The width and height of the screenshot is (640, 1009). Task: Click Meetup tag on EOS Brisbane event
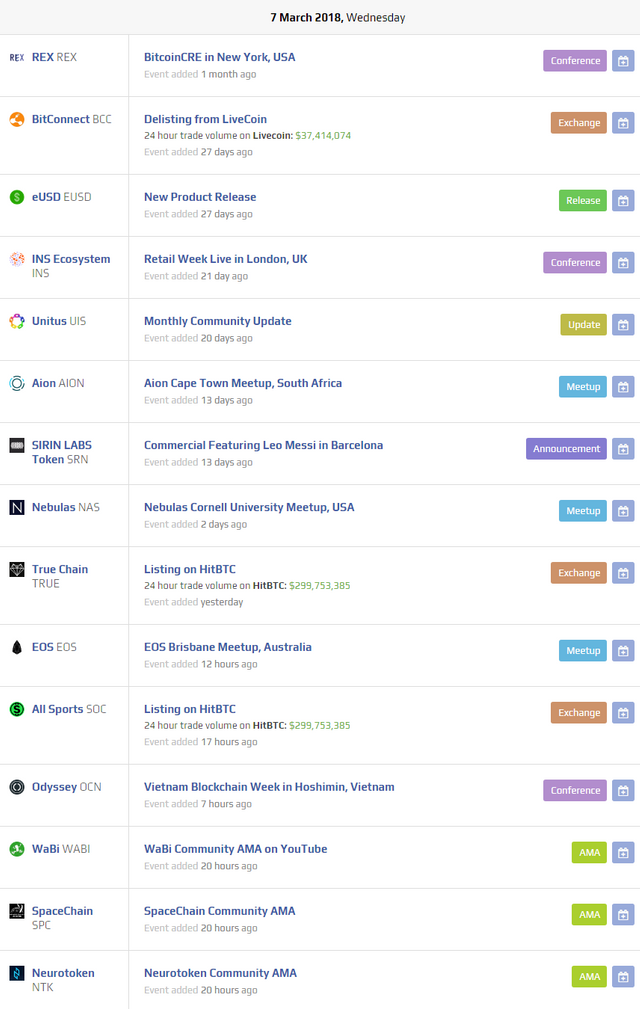coord(583,651)
